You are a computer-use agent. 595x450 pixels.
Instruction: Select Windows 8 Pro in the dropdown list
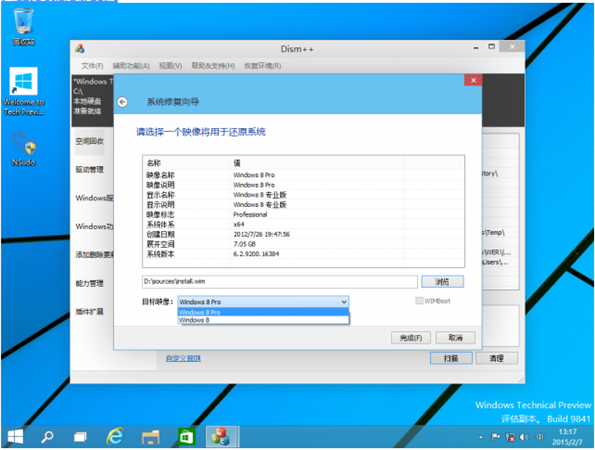coord(263,312)
